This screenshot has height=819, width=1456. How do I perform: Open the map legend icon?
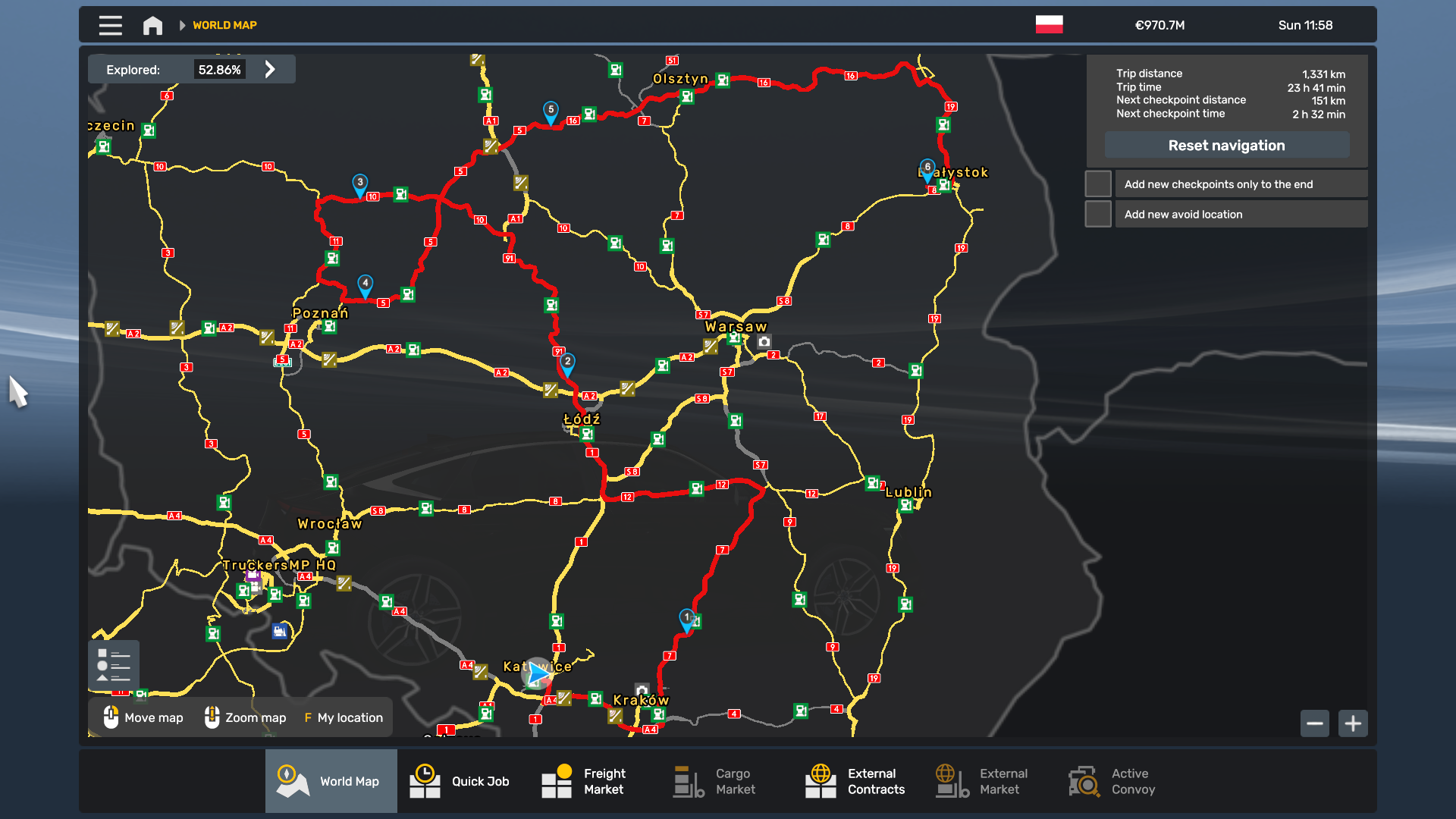pyautogui.click(x=114, y=666)
